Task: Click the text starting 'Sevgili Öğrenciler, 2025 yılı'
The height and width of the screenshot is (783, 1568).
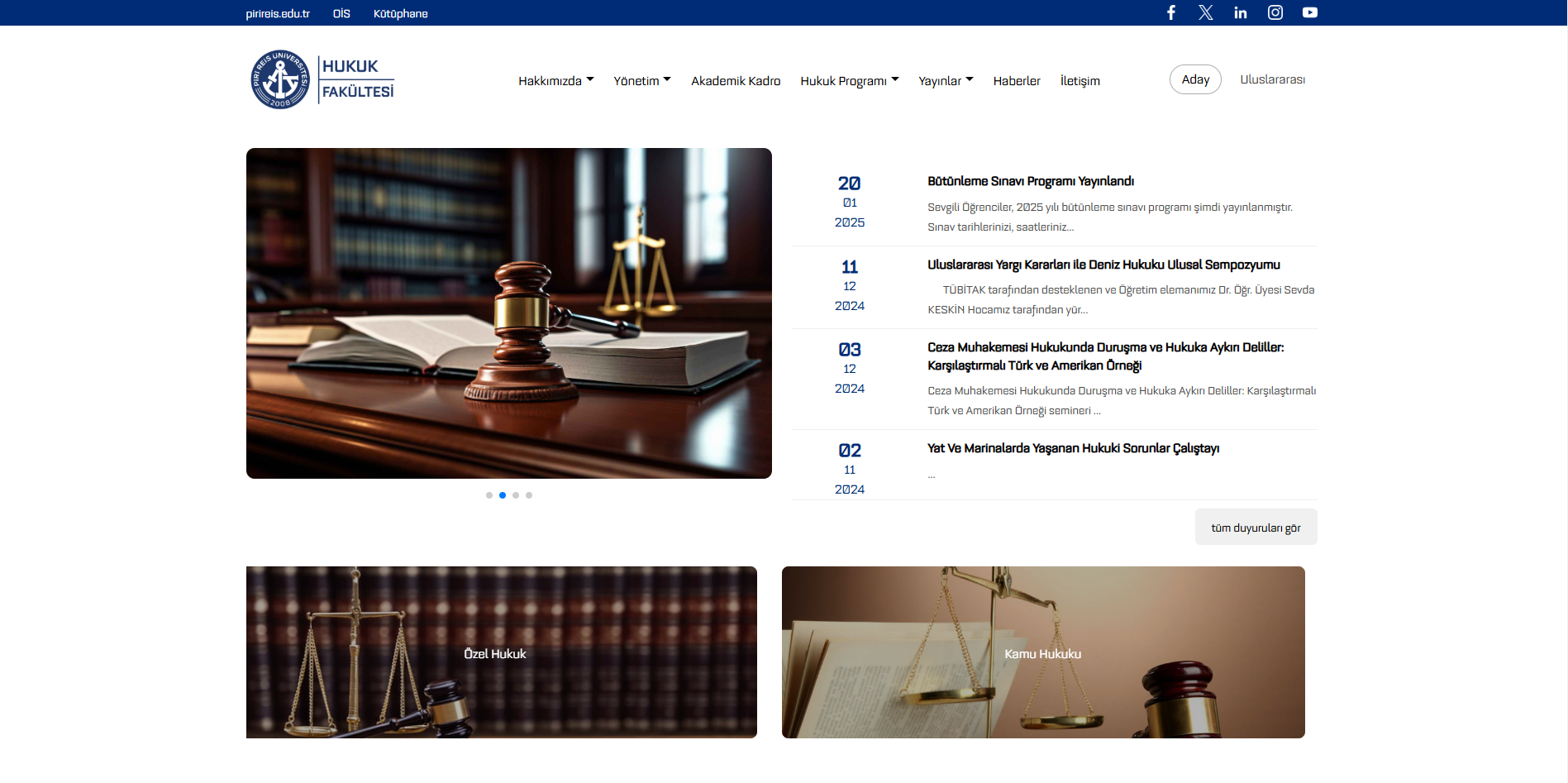Action: (x=1110, y=217)
